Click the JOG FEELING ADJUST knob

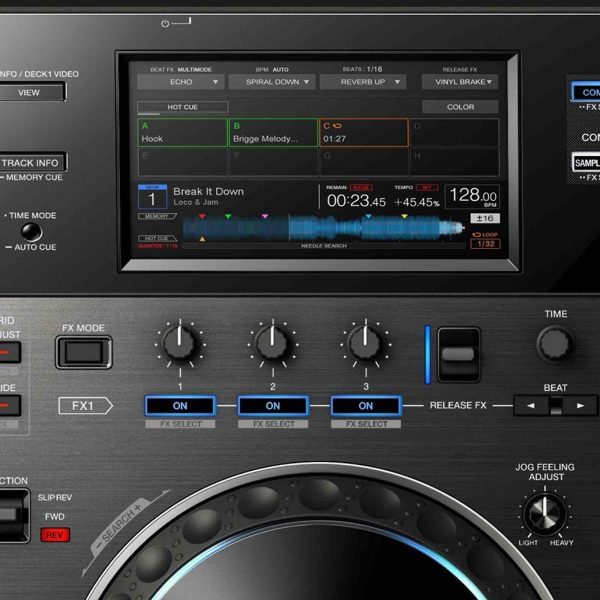pyautogui.click(x=545, y=514)
